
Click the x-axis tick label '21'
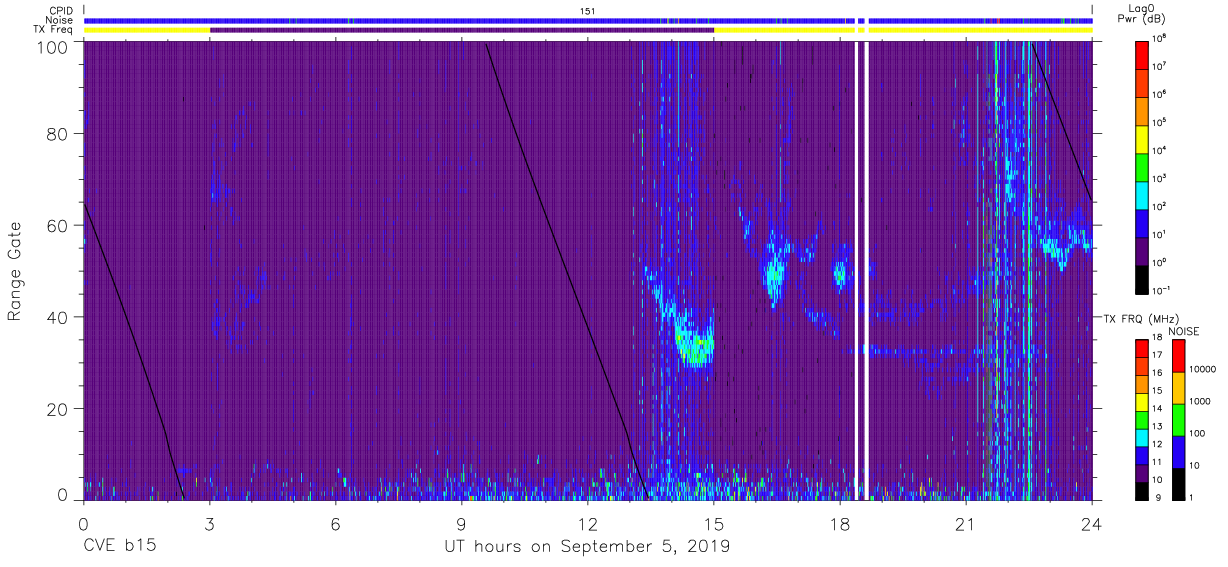click(x=965, y=524)
